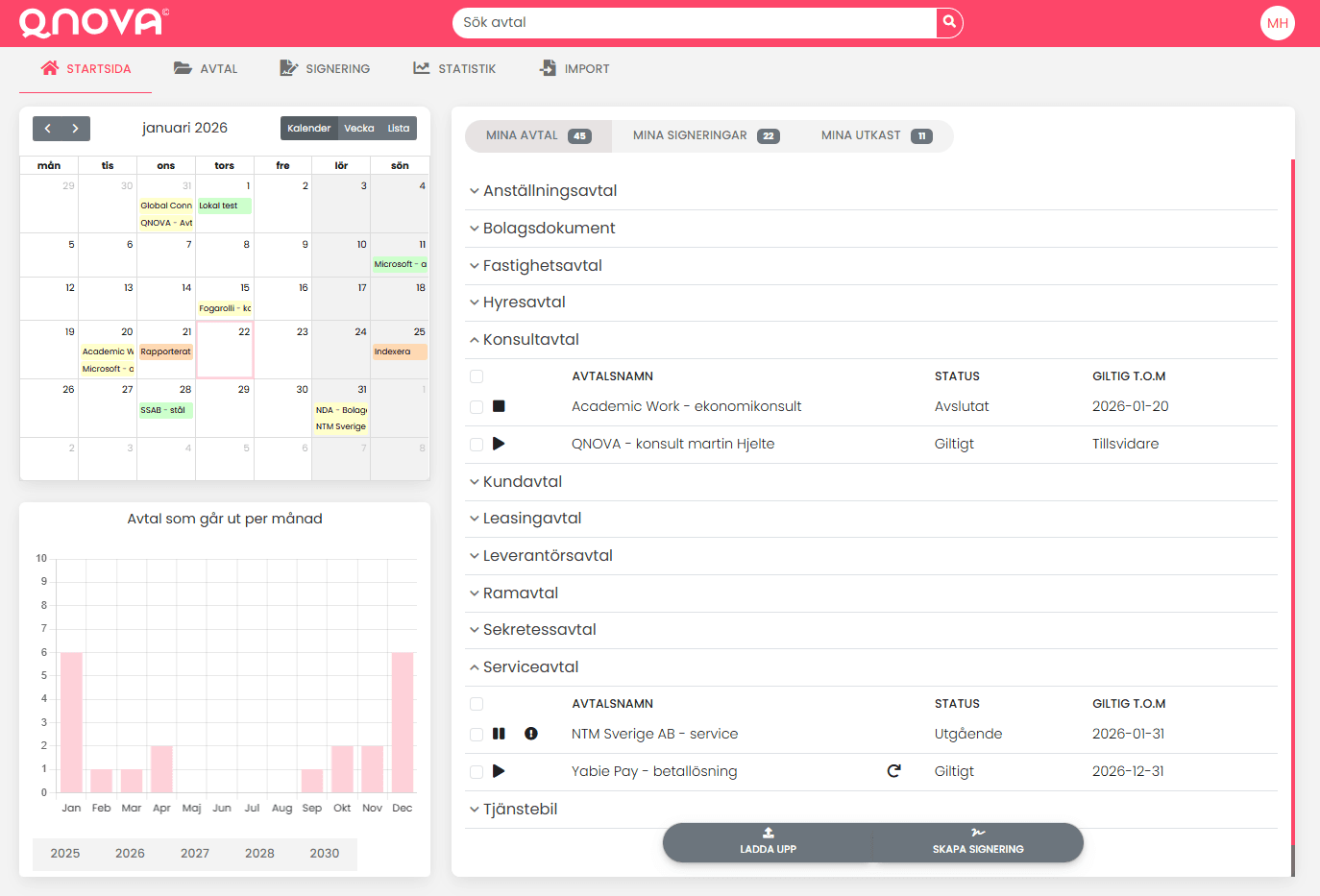Open the Lokal test calendar event
Image resolution: width=1320 pixels, height=896 pixels.
click(x=224, y=206)
